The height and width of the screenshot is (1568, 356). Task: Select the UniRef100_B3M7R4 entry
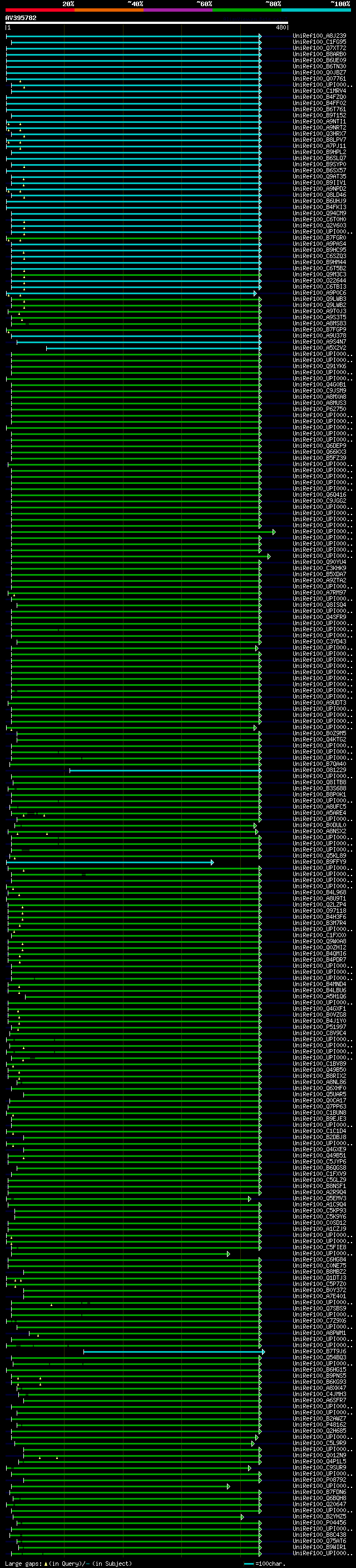coord(319,923)
